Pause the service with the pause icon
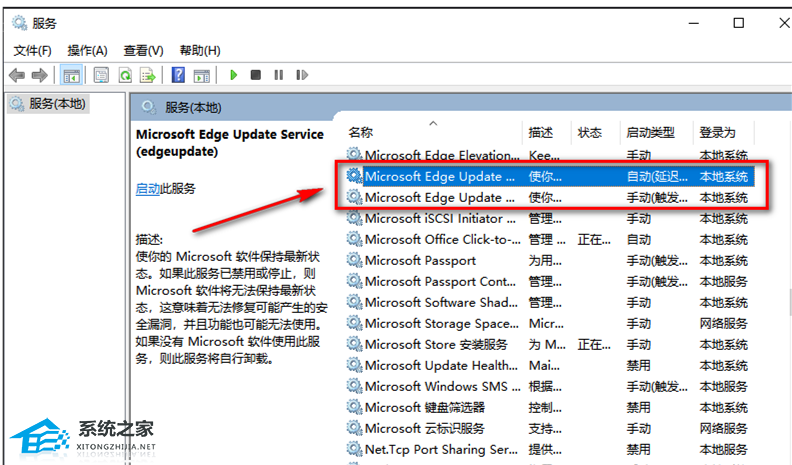Viewport: 792px width, 465px height. point(278,75)
